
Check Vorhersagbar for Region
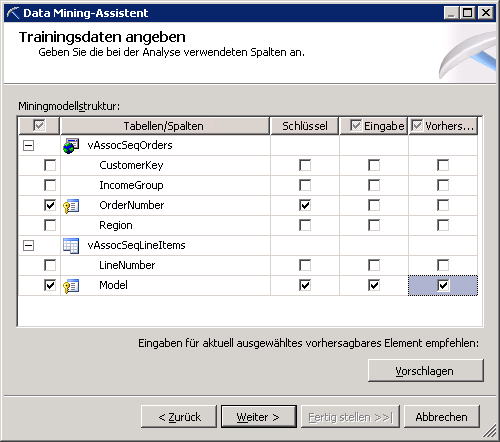(x=443, y=225)
